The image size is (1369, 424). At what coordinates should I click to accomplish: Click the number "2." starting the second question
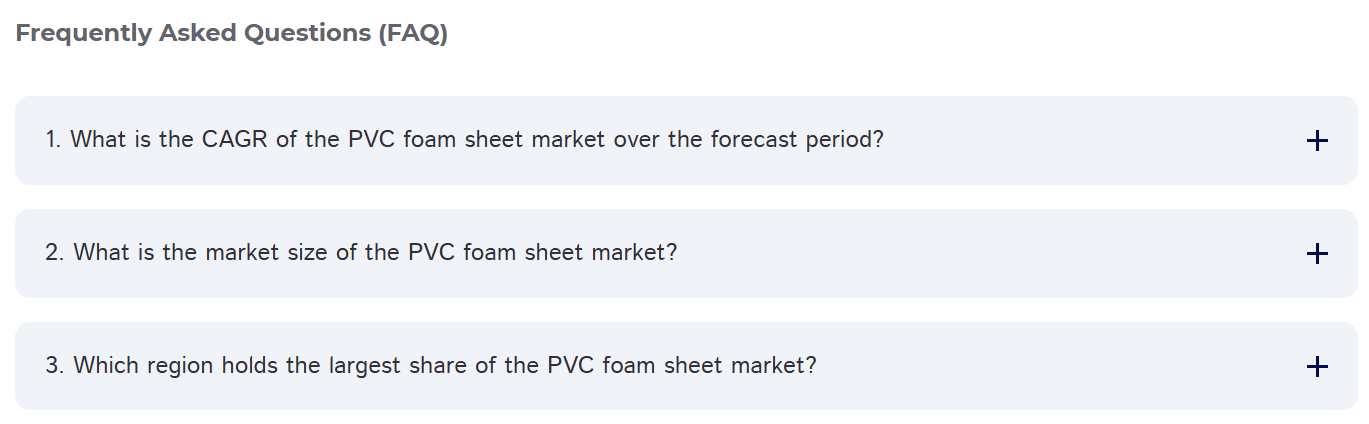55,253
